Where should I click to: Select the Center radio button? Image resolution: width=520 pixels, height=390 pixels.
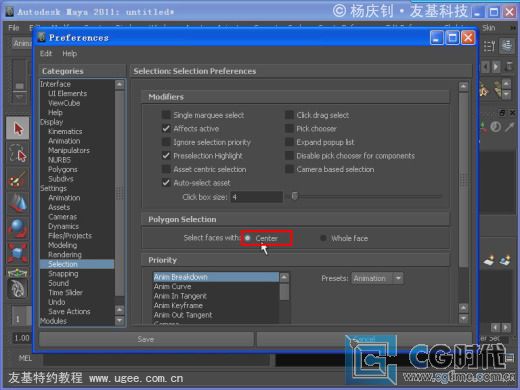(x=248, y=238)
